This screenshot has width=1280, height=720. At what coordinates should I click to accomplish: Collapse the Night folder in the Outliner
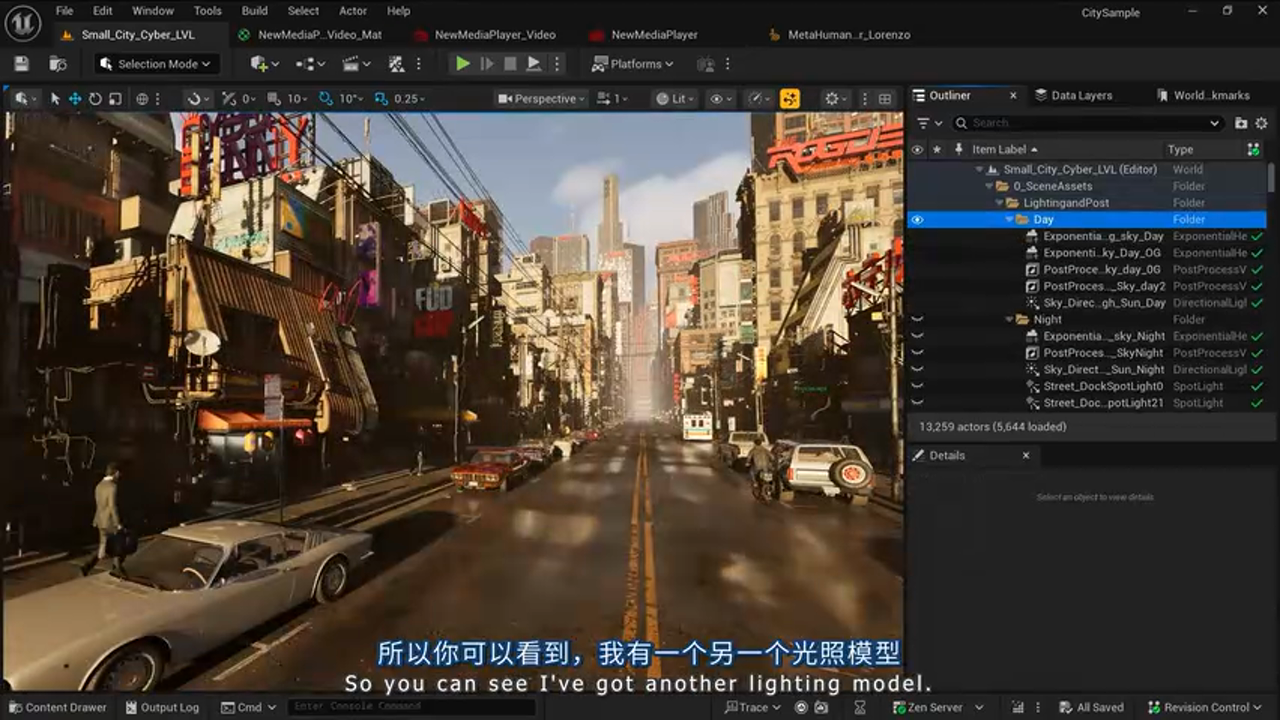click(1007, 319)
